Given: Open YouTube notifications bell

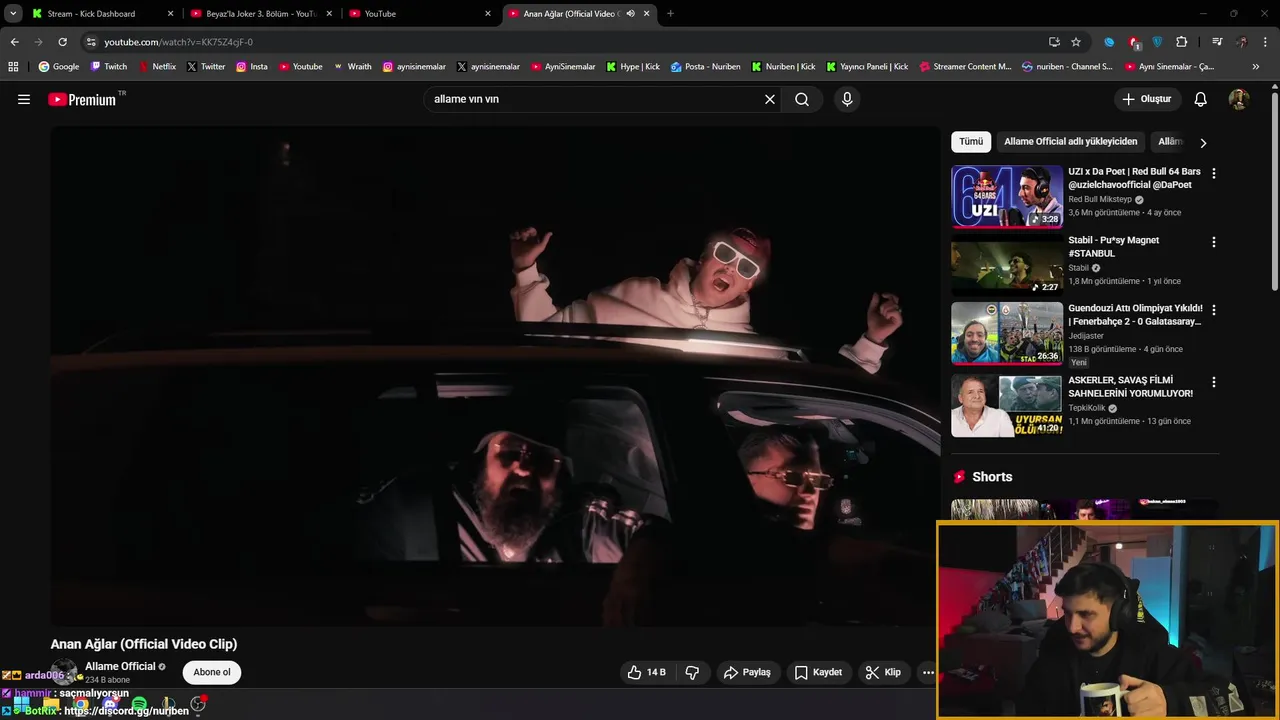Looking at the screenshot, I should pos(1201,99).
